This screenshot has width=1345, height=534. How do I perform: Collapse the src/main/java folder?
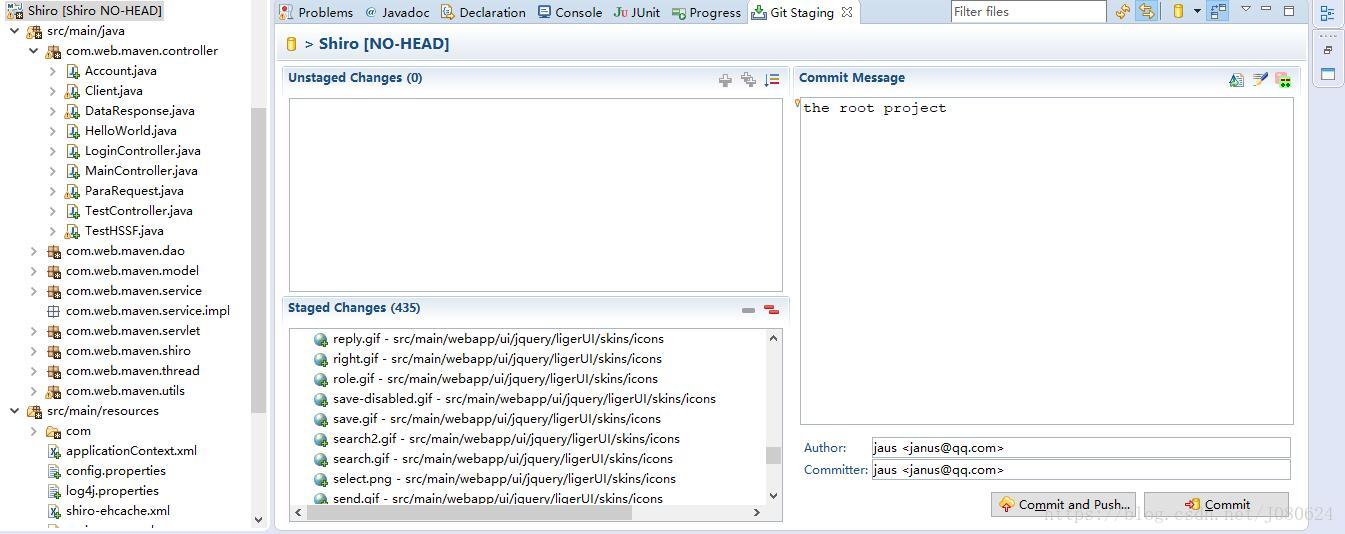[x=15, y=31]
